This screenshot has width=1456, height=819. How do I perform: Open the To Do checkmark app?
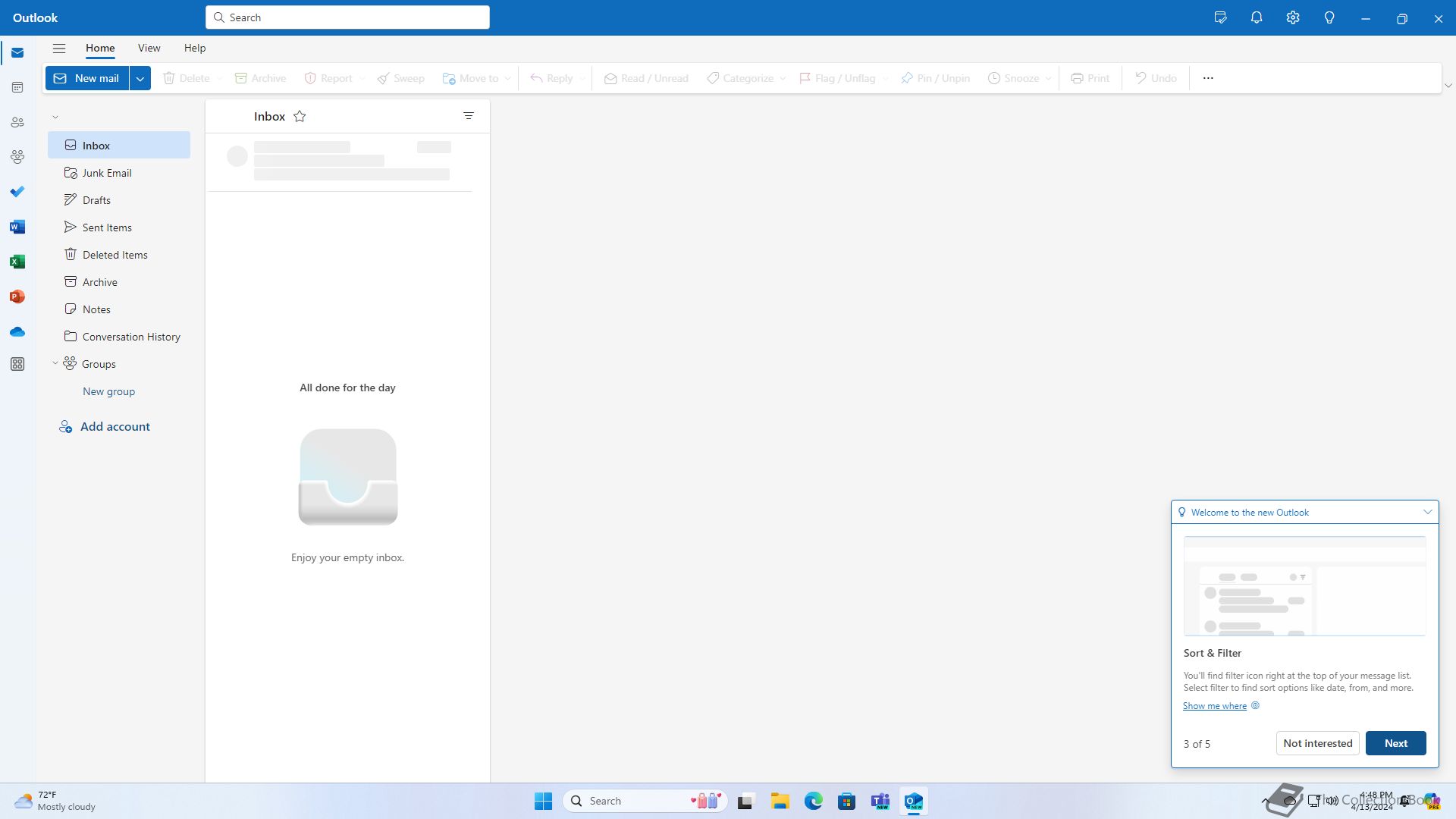pyautogui.click(x=17, y=192)
